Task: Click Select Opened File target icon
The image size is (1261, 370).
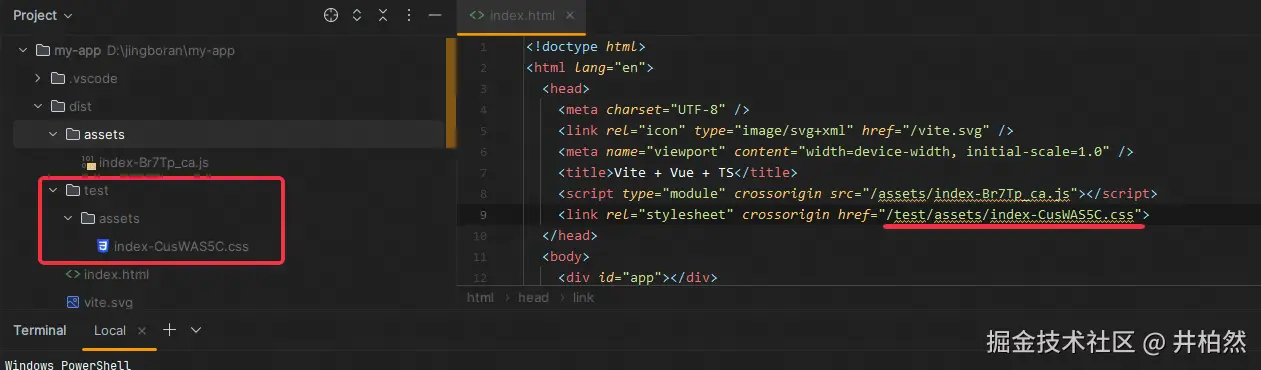Action: (332, 16)
